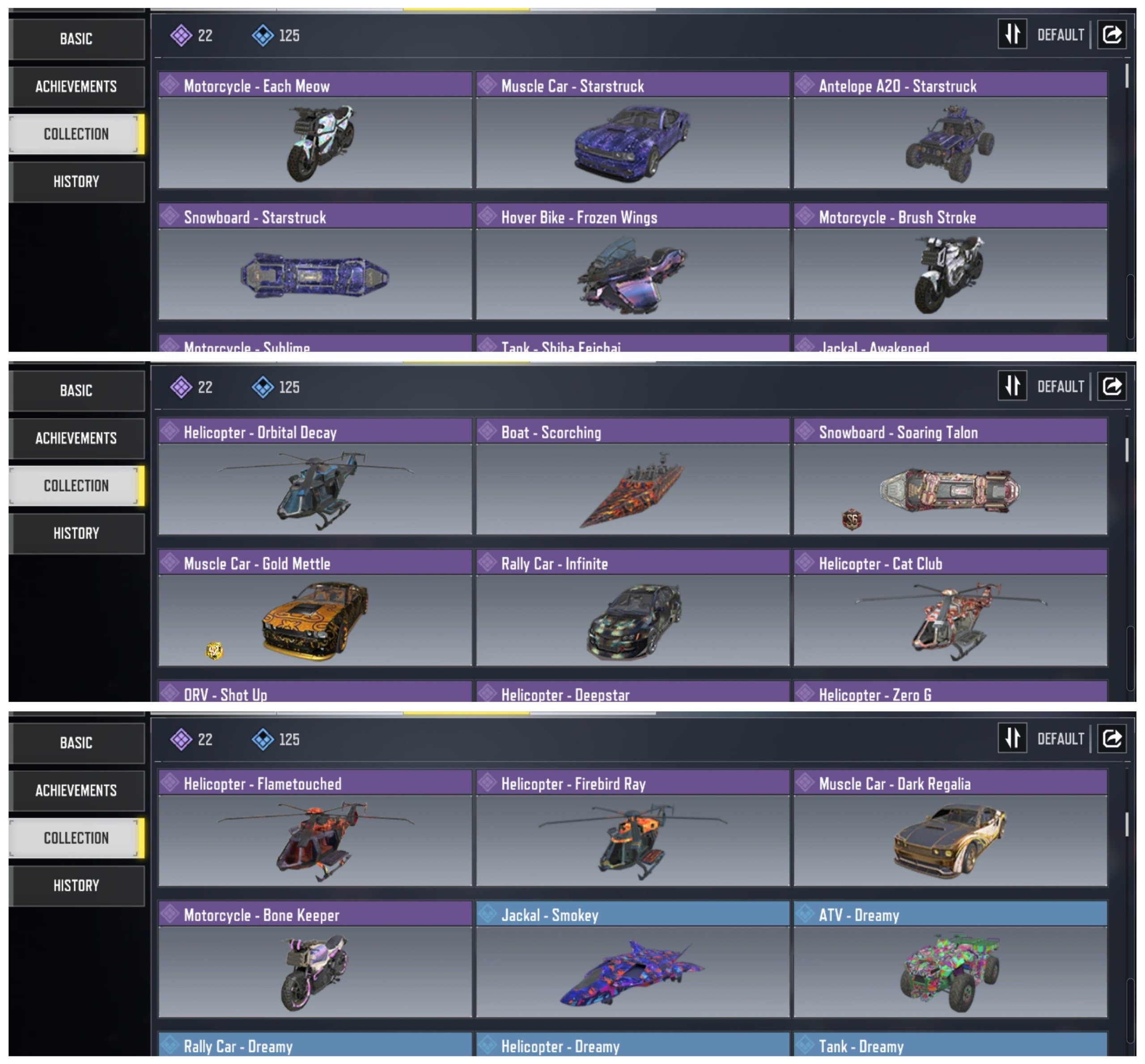Click gold badge icon on Gold Mettle card
Screen dimensions: 1145x1064
[x=214, y=651]
